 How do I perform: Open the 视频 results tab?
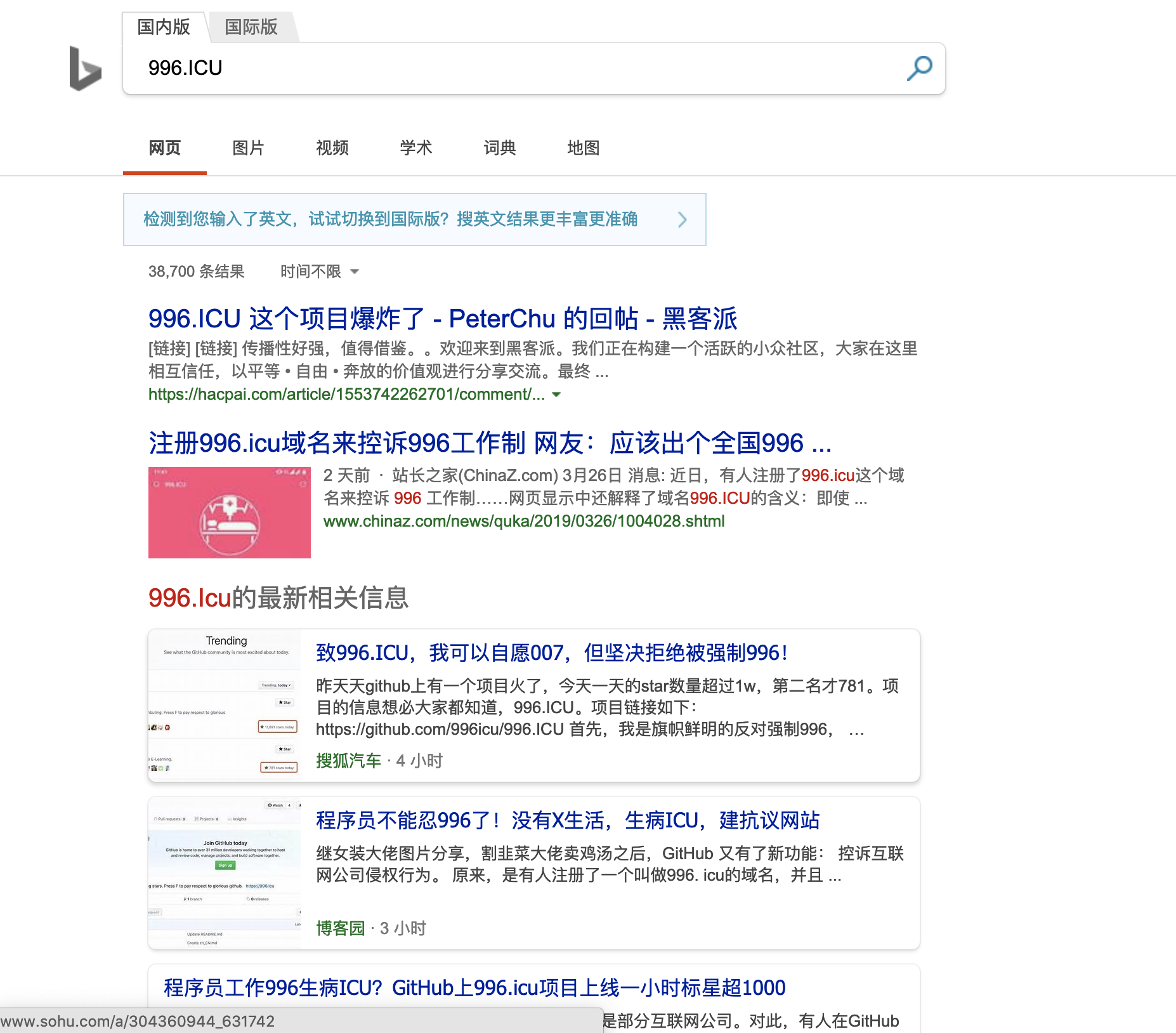click(x=332, y=148)
